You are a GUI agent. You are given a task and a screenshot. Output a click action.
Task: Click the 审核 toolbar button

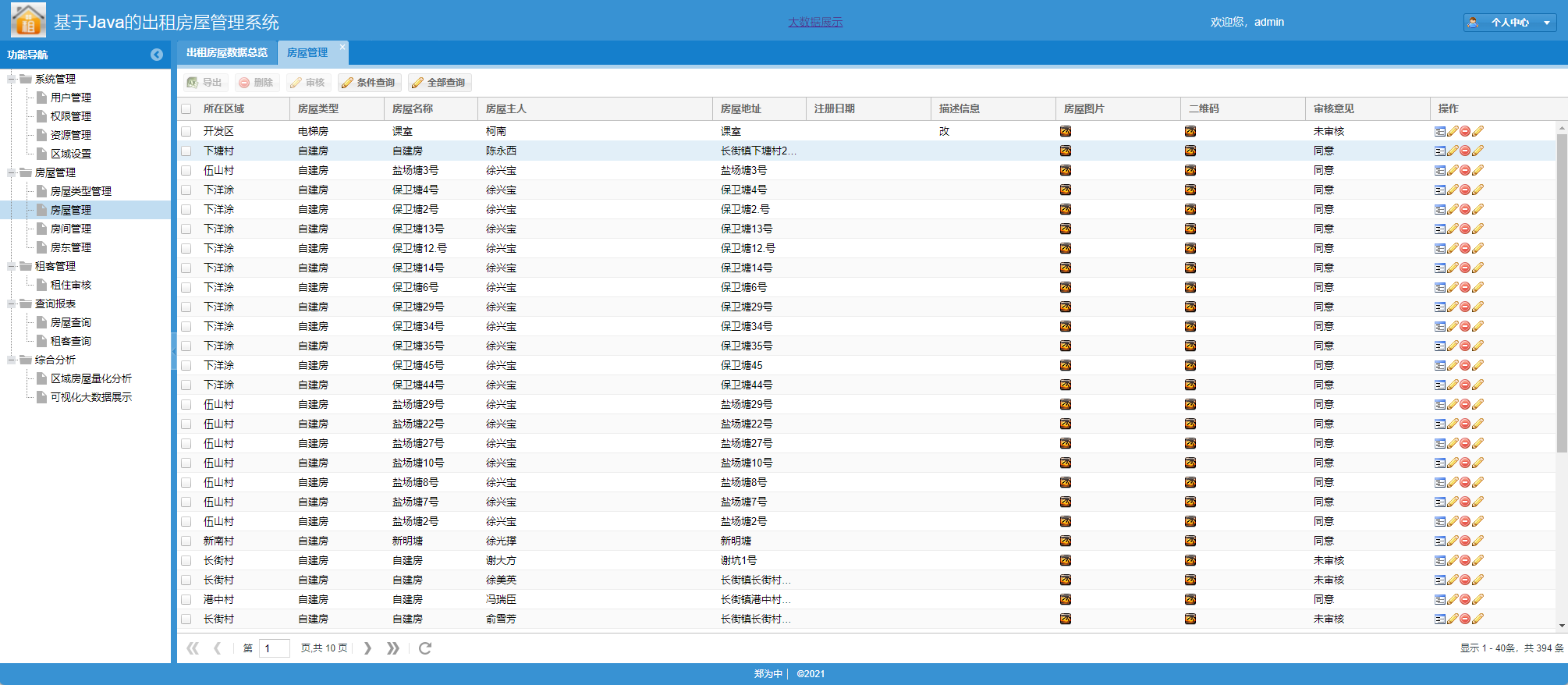[x=307, y=83]
